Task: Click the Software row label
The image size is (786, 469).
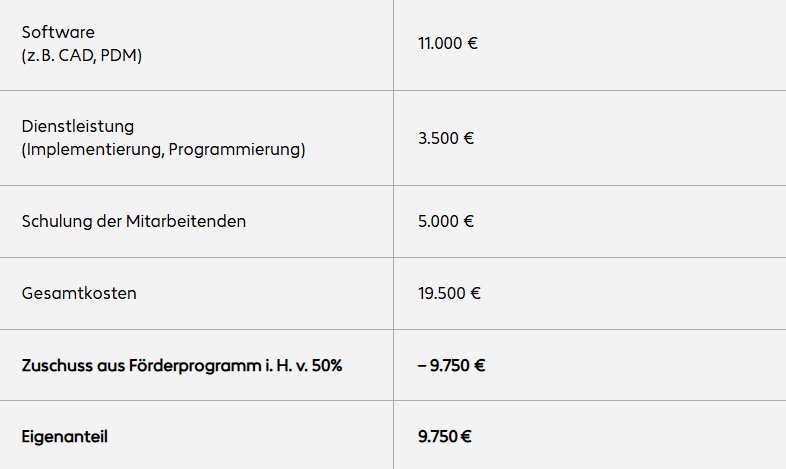Action: tap(58, 33)
